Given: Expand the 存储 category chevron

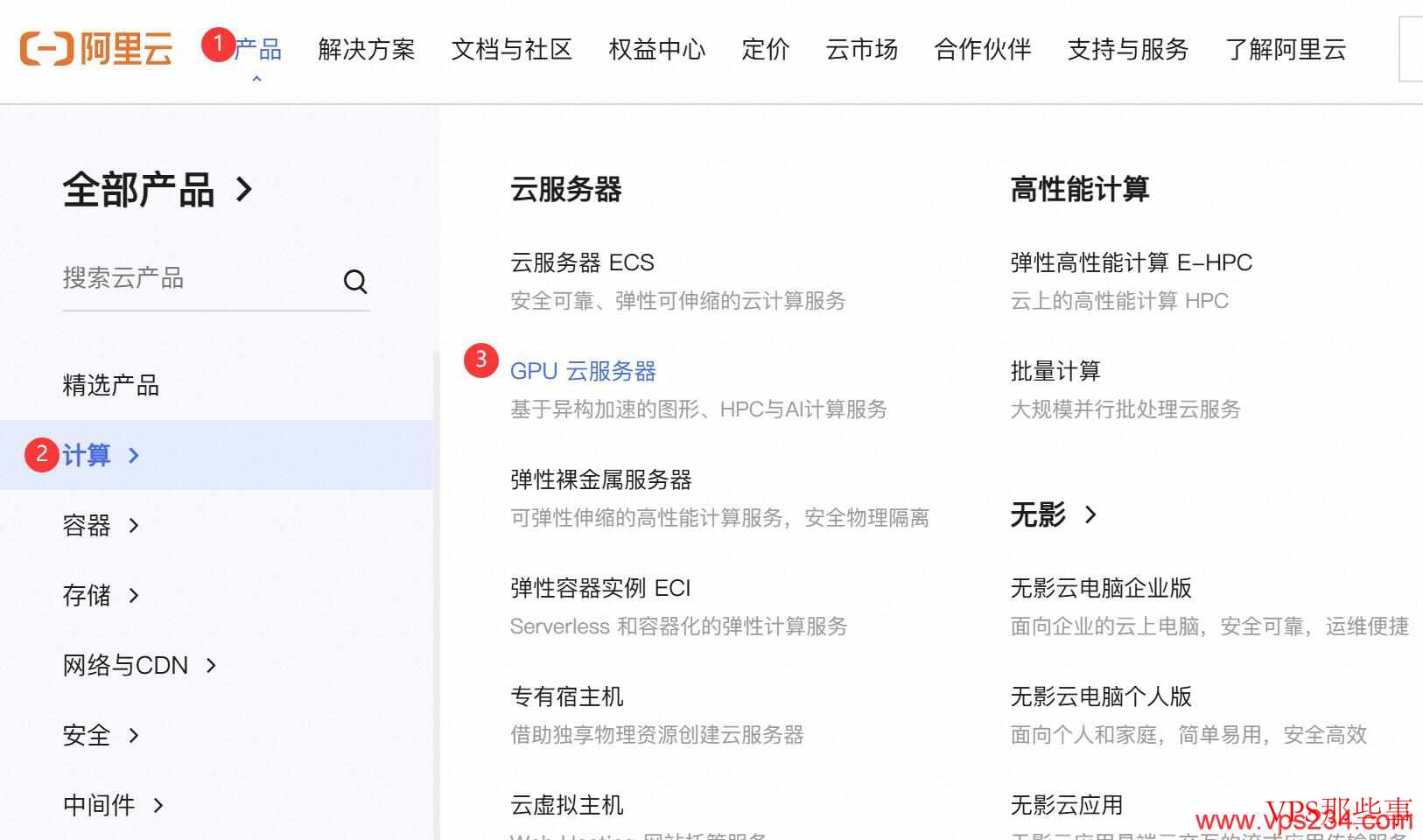Looking at the screenshot, I should tap(134, 595).
